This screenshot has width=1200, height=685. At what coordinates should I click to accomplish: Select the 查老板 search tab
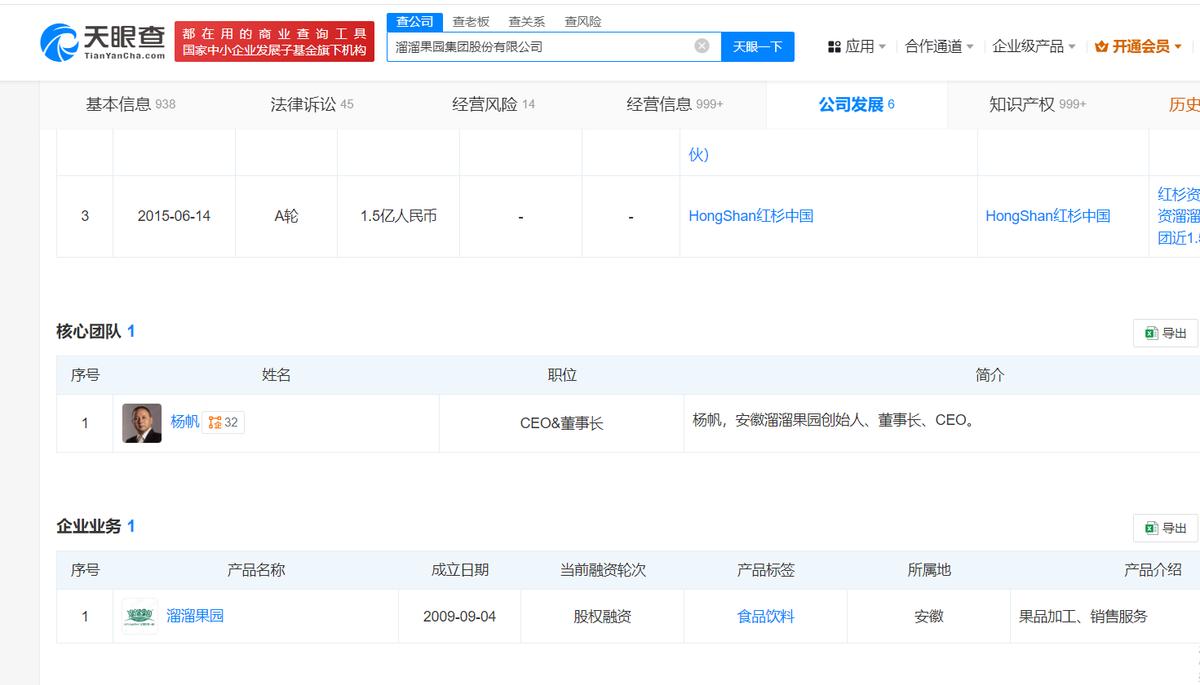pyautogui.click(x=470, y=21)
